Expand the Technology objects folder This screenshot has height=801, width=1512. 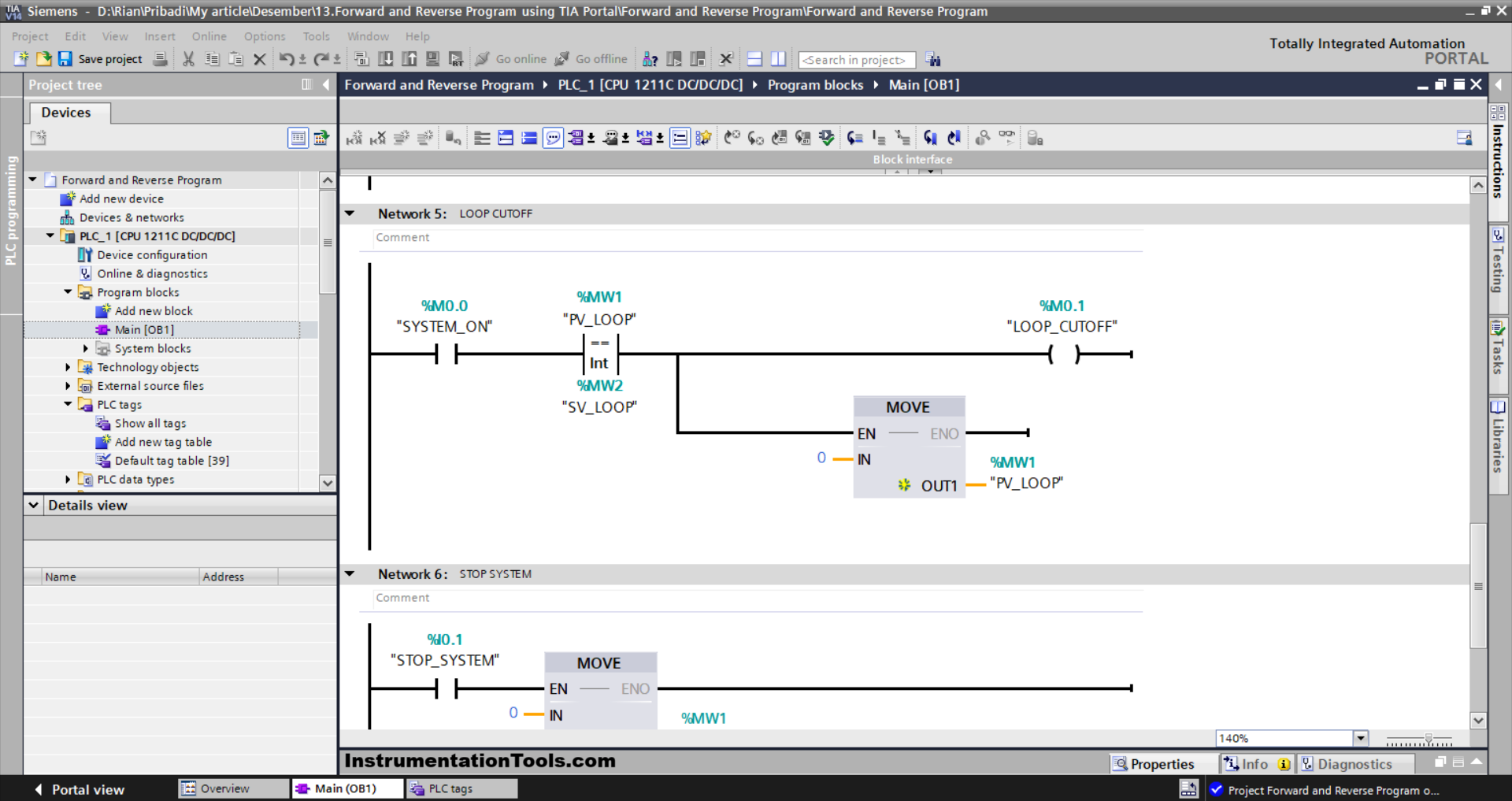[68, 367]
